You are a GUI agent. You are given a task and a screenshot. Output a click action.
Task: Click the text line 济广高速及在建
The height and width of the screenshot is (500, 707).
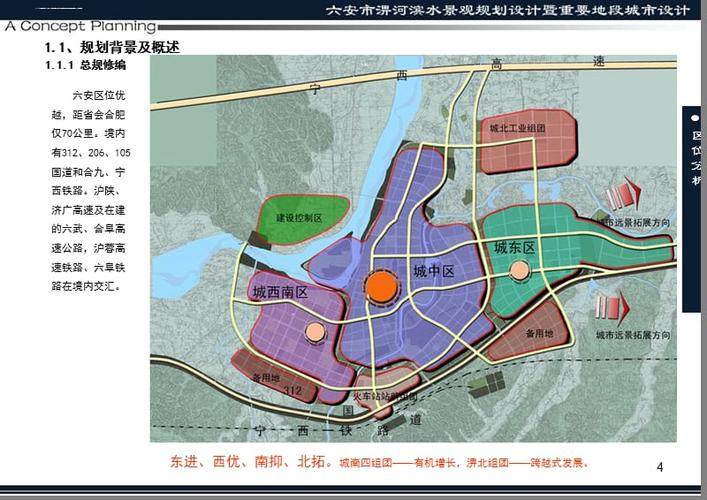tap(88, 210)
